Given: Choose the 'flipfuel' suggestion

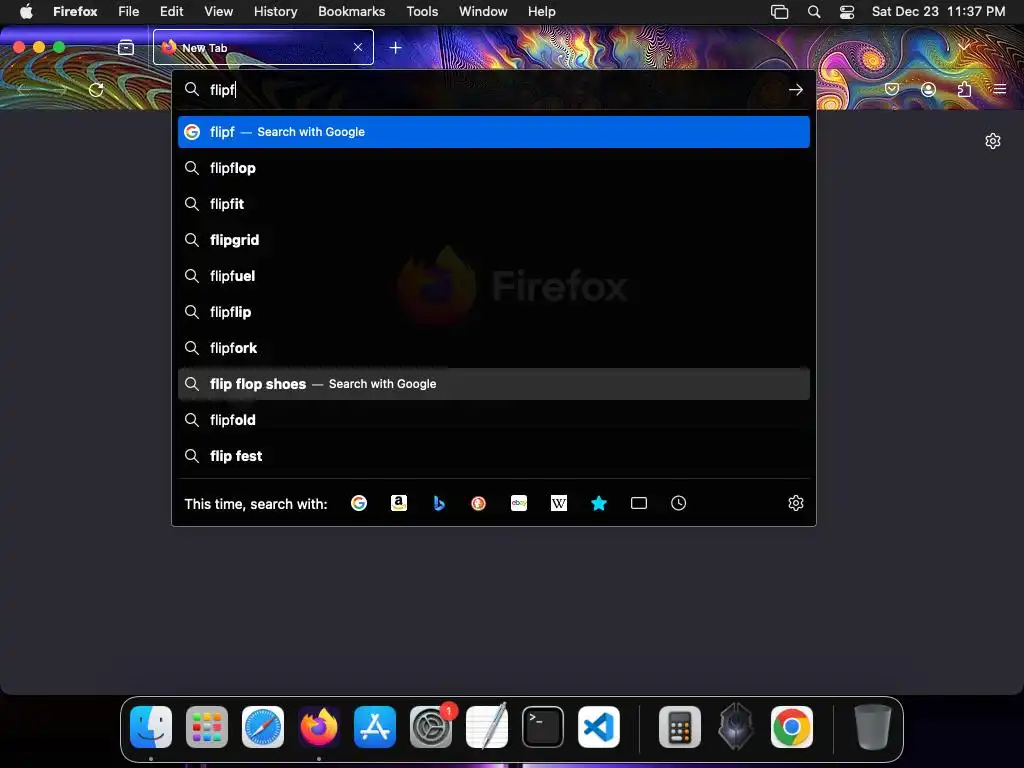Looking at the screenshot, I should (x=494, y=276).
